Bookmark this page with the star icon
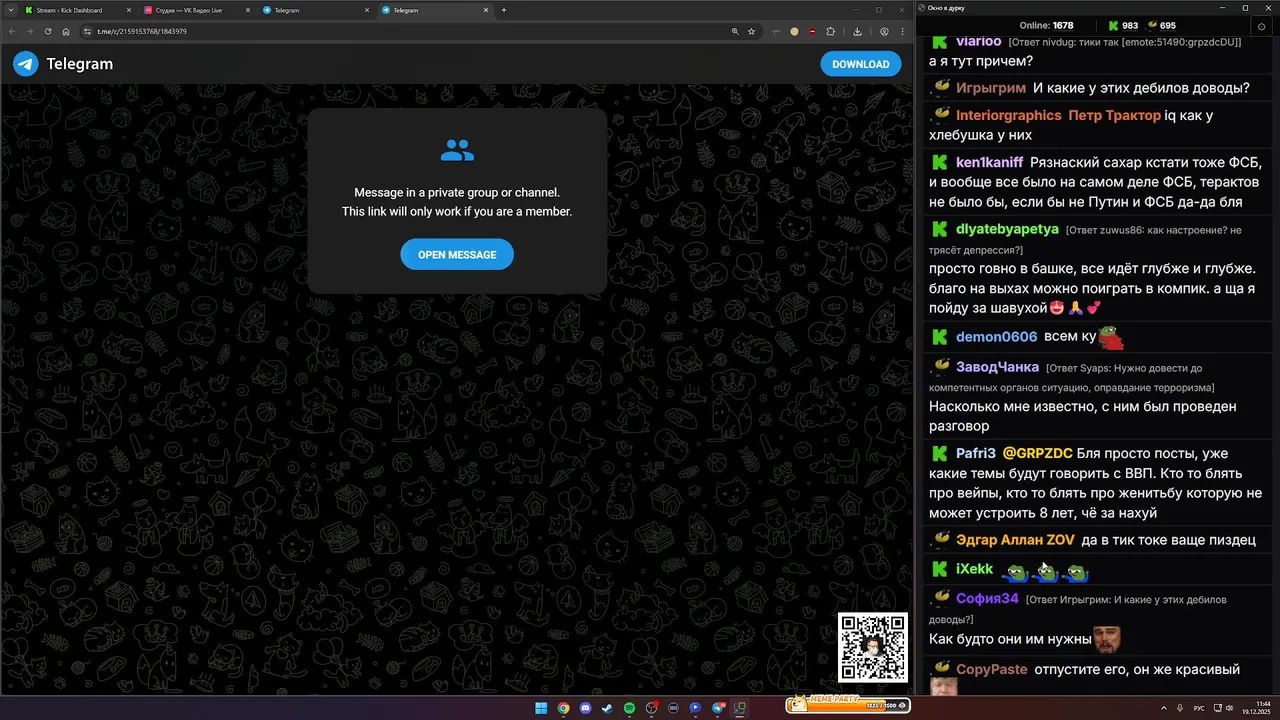1280x720 pixels. point(751,31)
